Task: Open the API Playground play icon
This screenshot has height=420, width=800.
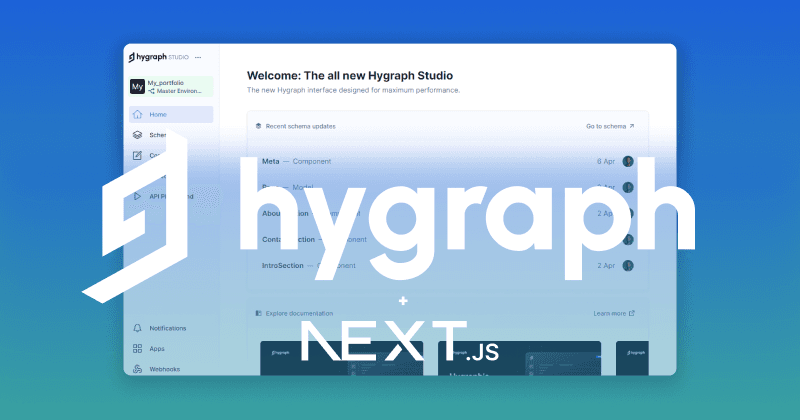Action: (x=137, y=196)
